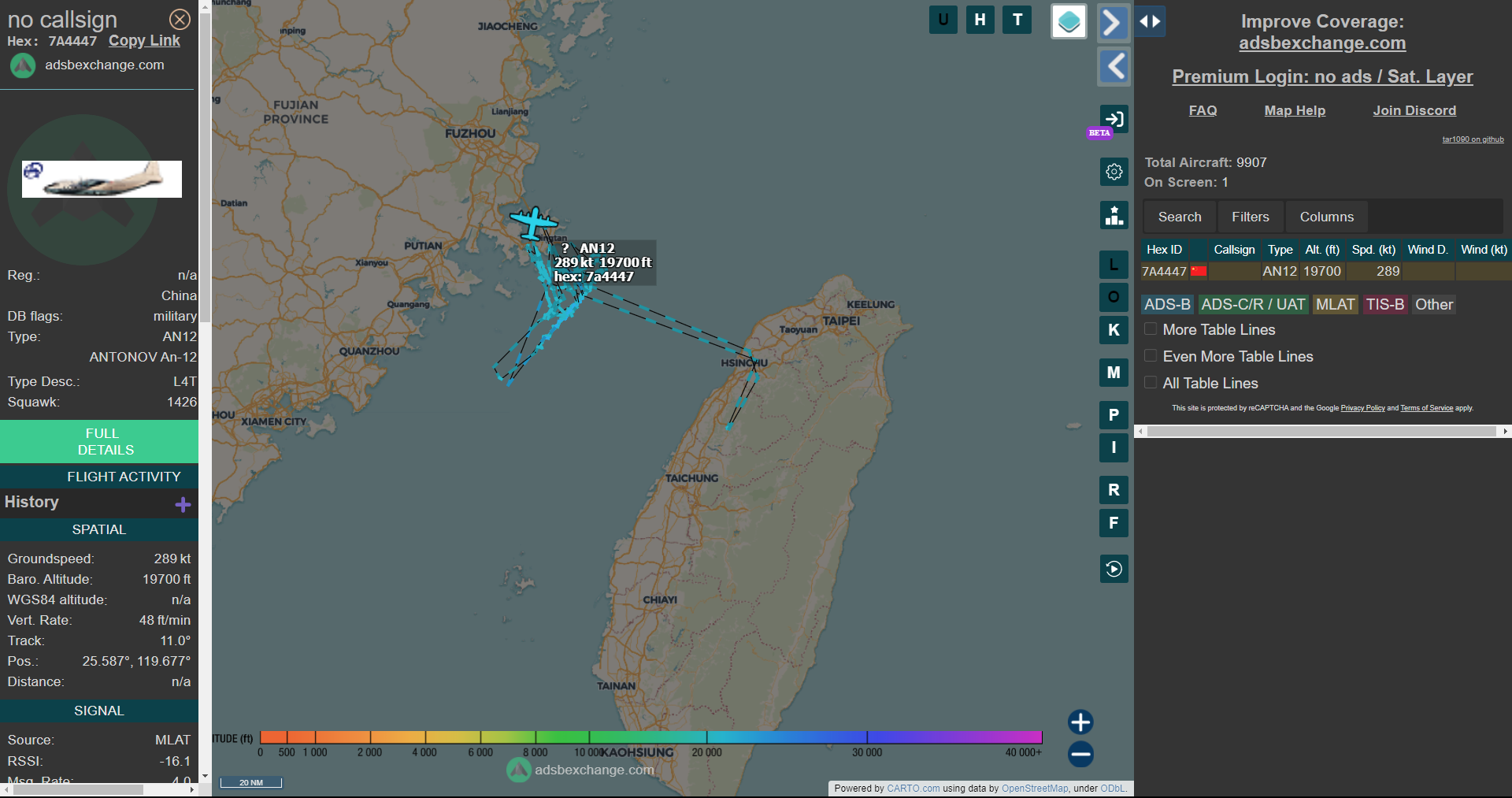Open FULL DETAILS button
The image size is (1512, 798).
pos(99,442)
